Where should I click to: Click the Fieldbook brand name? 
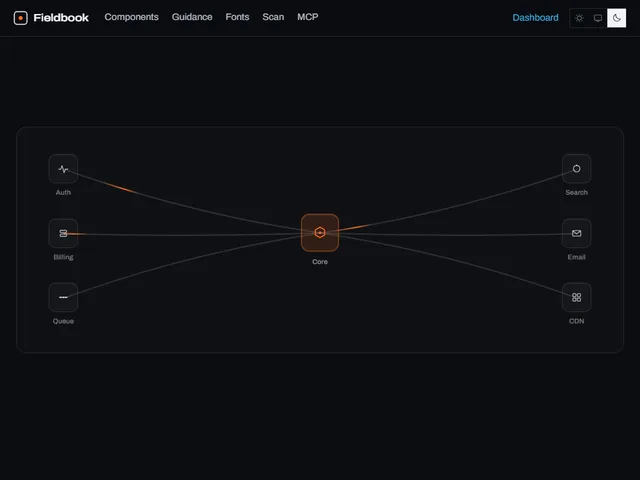pos(61,18)
